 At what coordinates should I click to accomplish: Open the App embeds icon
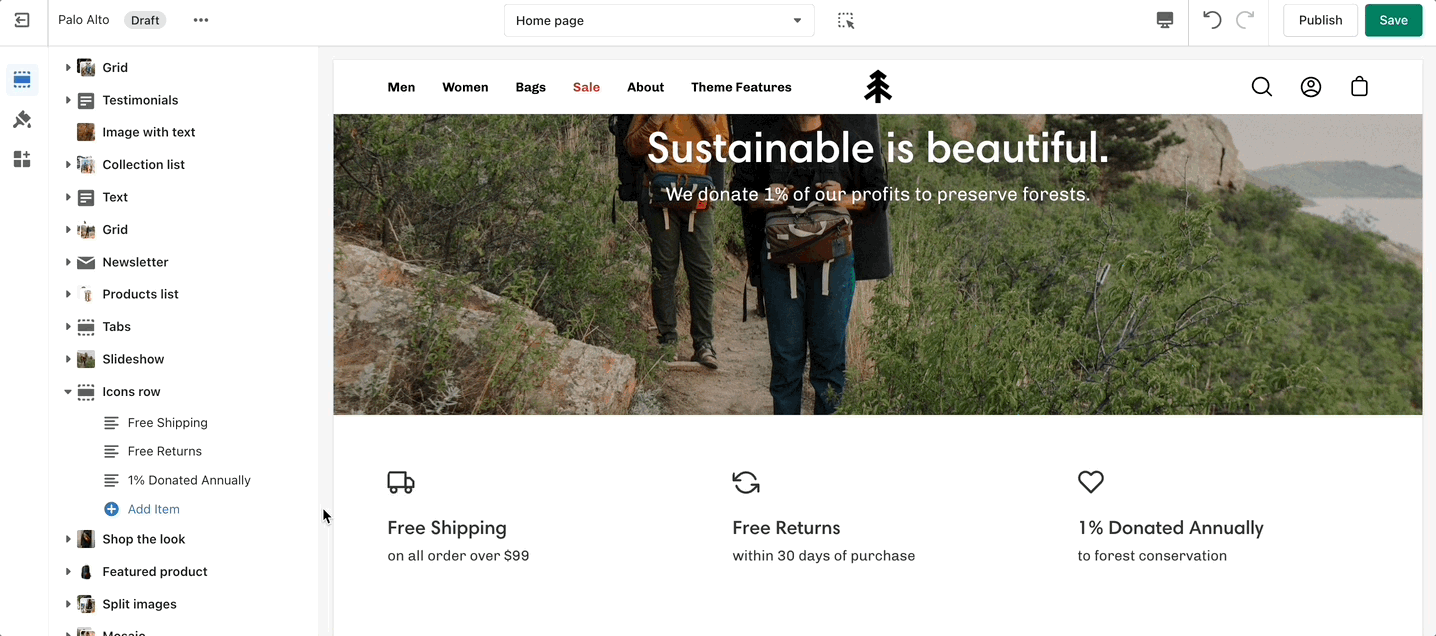22,159
